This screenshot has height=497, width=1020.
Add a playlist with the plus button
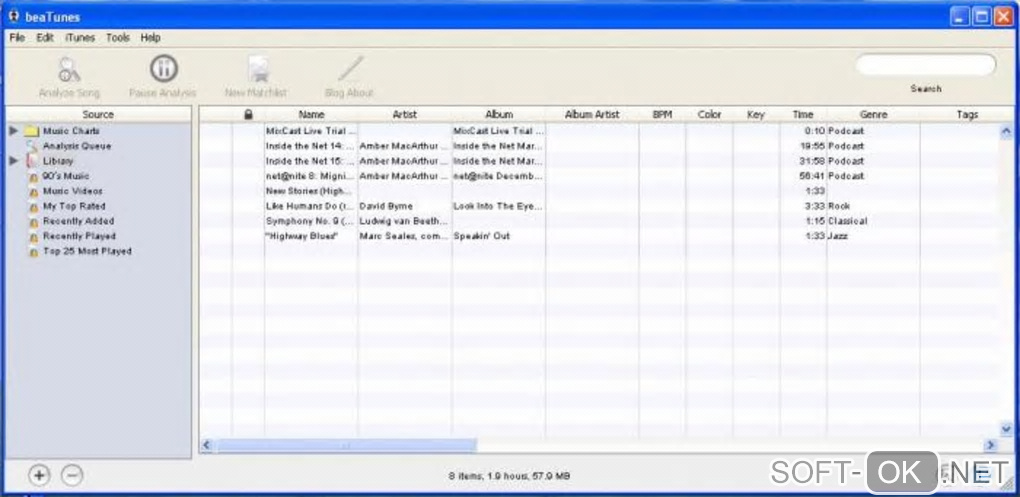39,476
